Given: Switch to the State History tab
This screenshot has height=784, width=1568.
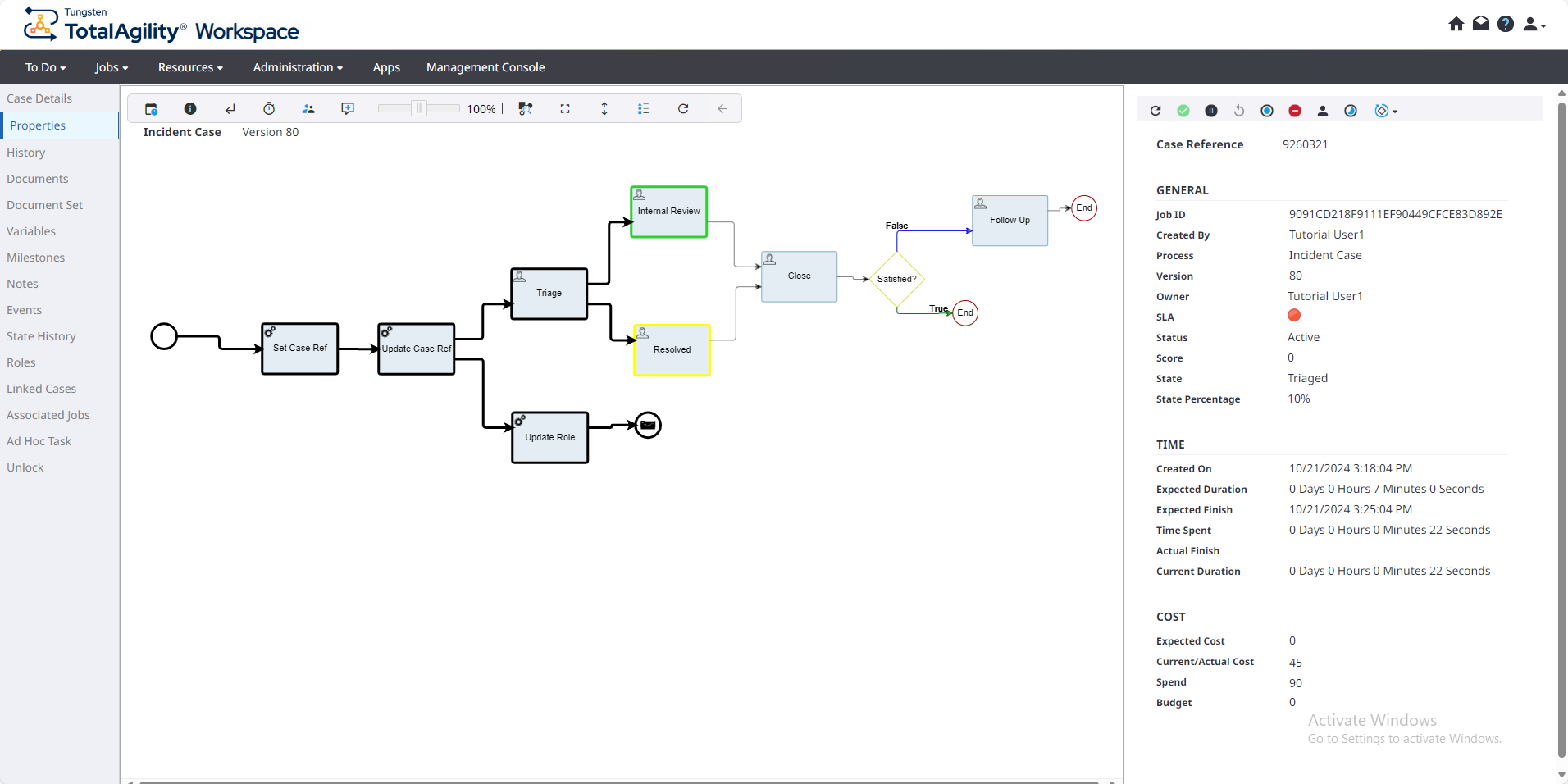Looking at the screenshot, I should [x=41, y=336].
